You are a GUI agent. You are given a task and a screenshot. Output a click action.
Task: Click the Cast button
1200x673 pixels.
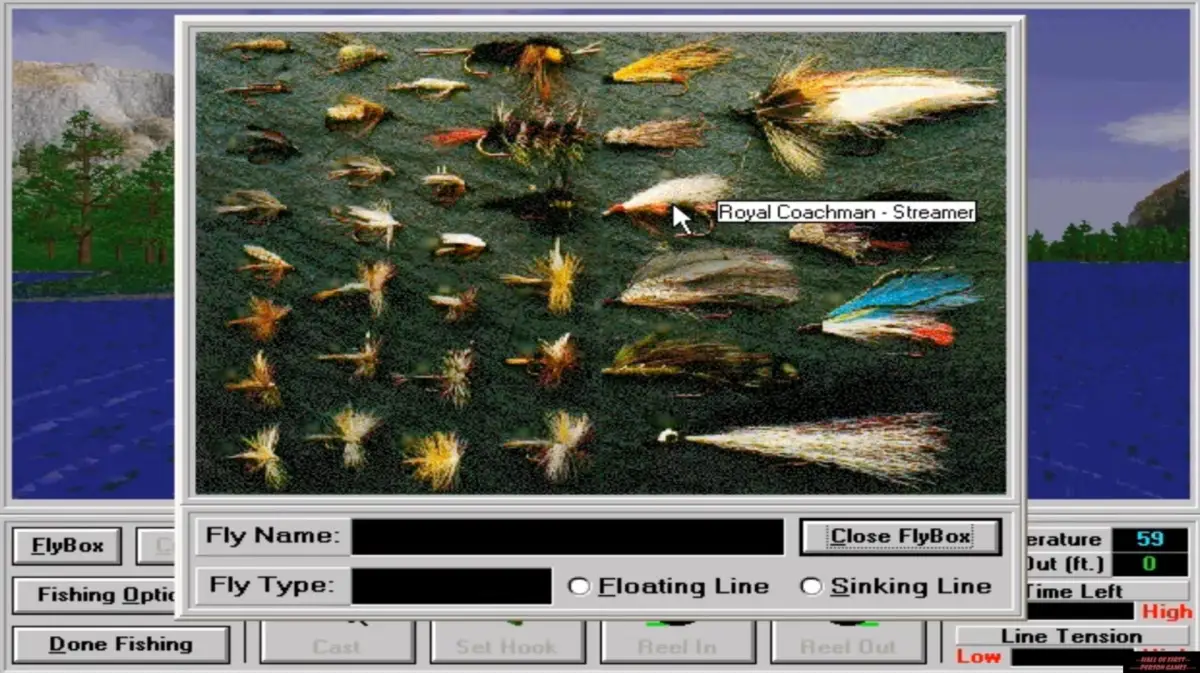337,645
